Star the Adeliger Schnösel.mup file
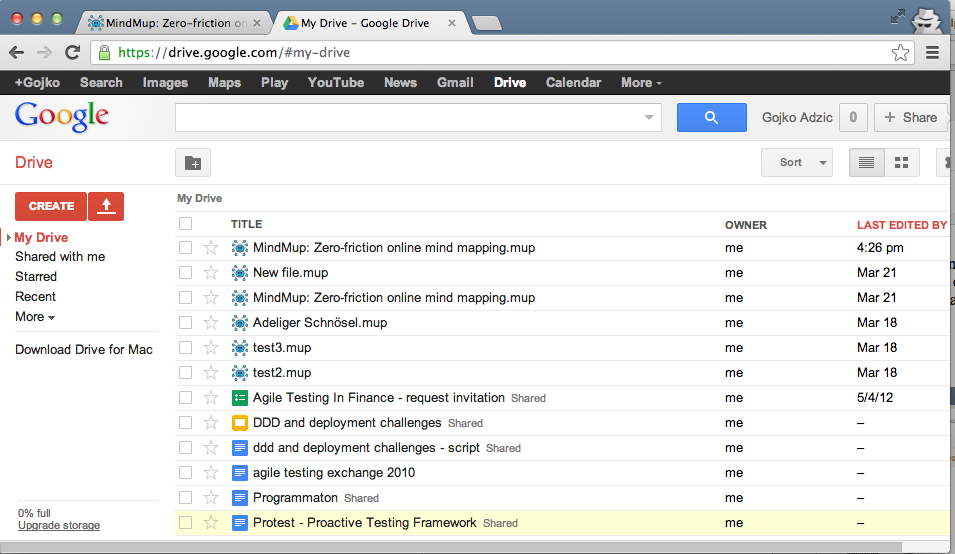Screen dimensions: 955x554 tap(211, 322)
